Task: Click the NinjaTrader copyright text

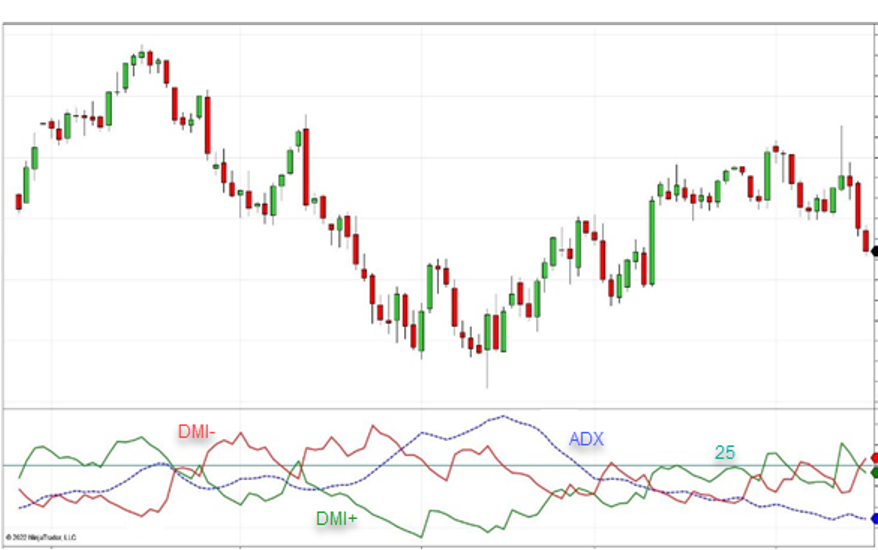Action: point(41,537)
